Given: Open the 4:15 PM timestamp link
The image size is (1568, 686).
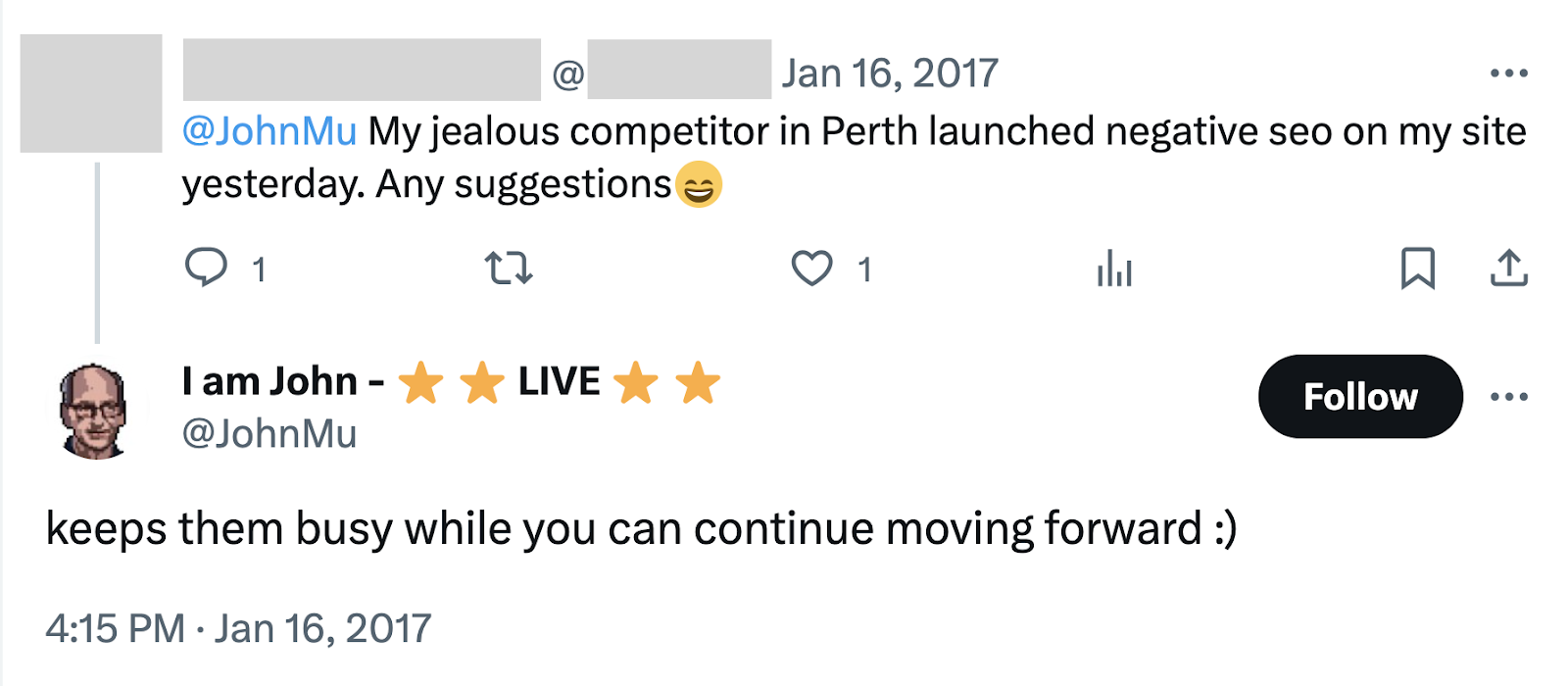Looking at the screenshot, I should pos(238,628).
